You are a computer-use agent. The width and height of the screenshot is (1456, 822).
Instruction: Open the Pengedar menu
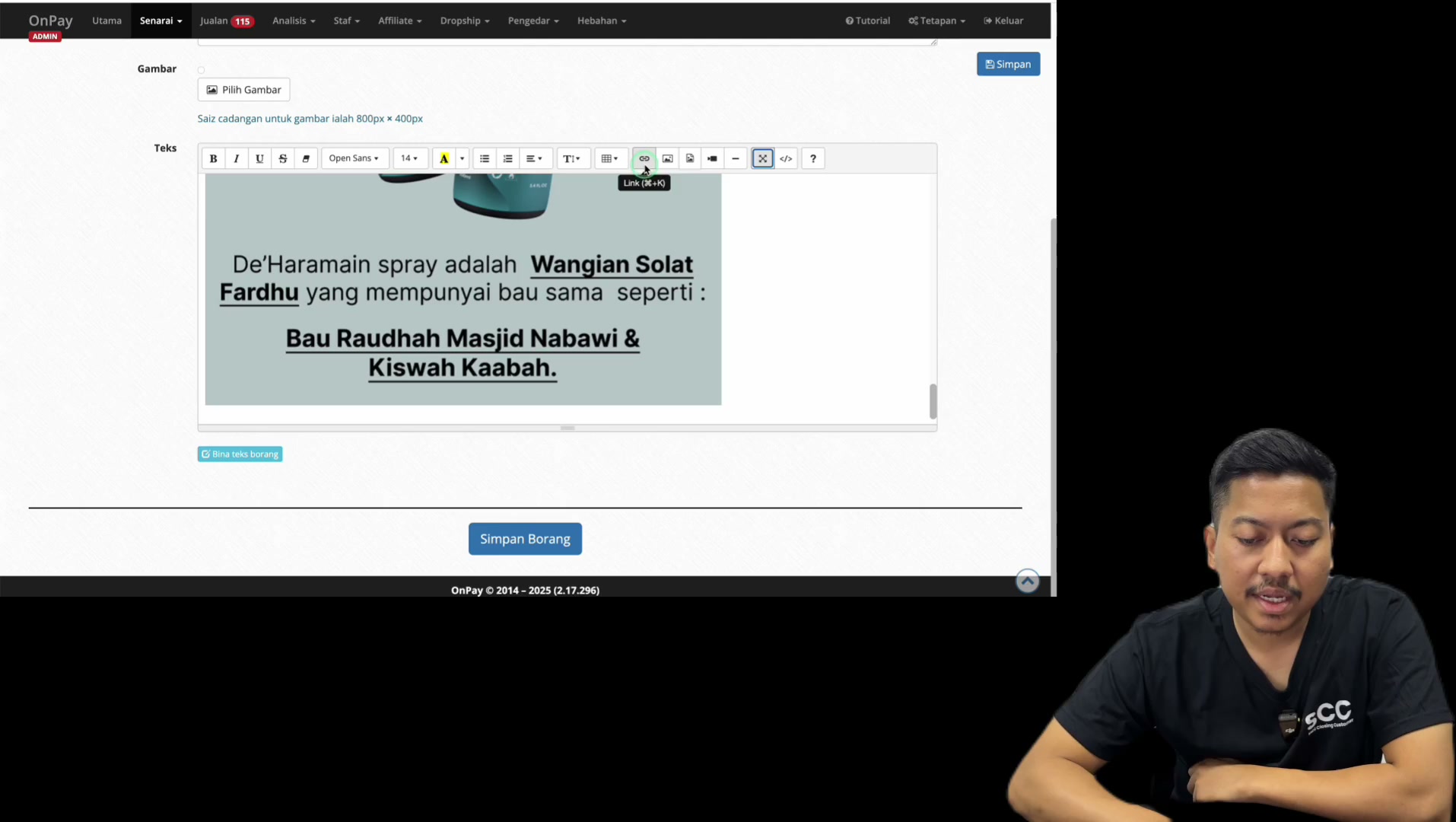tap(533, 21)
